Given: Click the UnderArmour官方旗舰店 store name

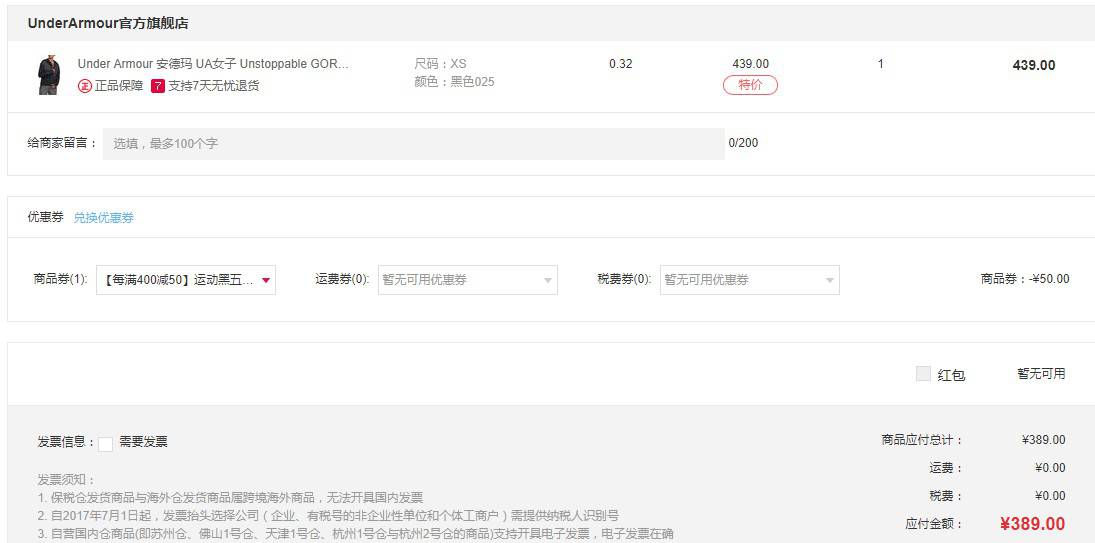Looking at the screenshot, I should tap(108, 23).
